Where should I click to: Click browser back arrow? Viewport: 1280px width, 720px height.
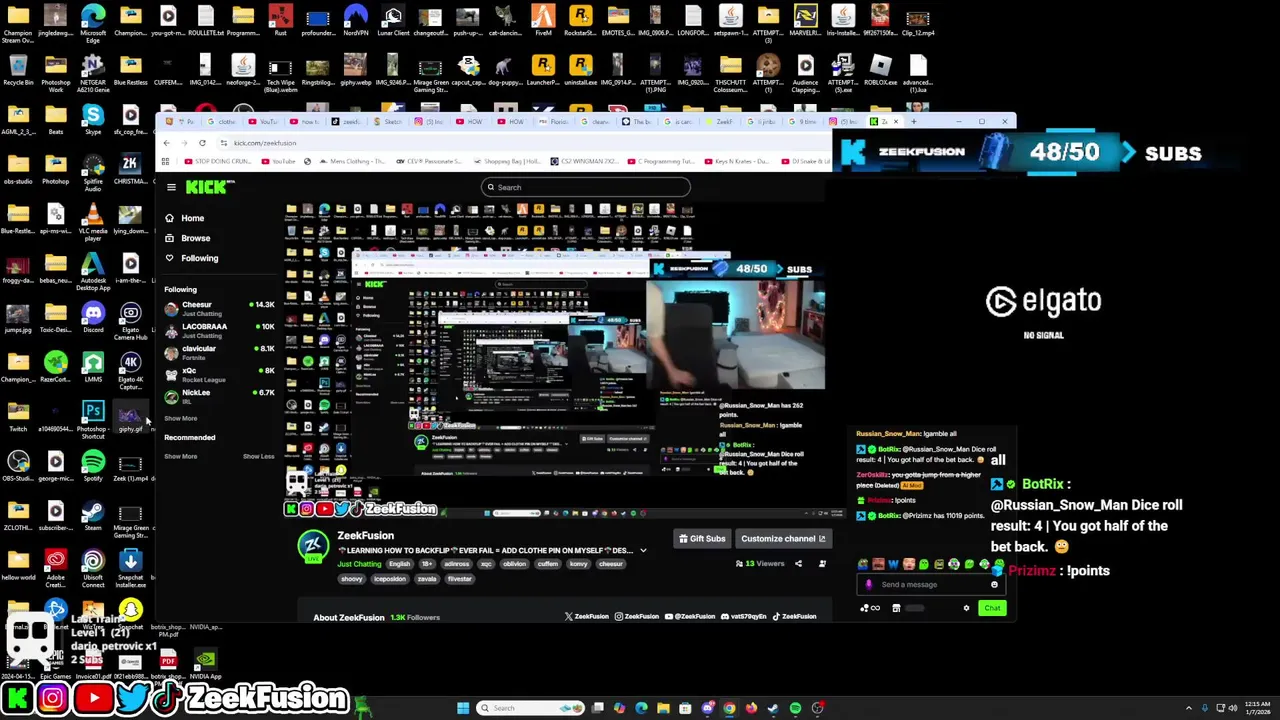[167, 143]
